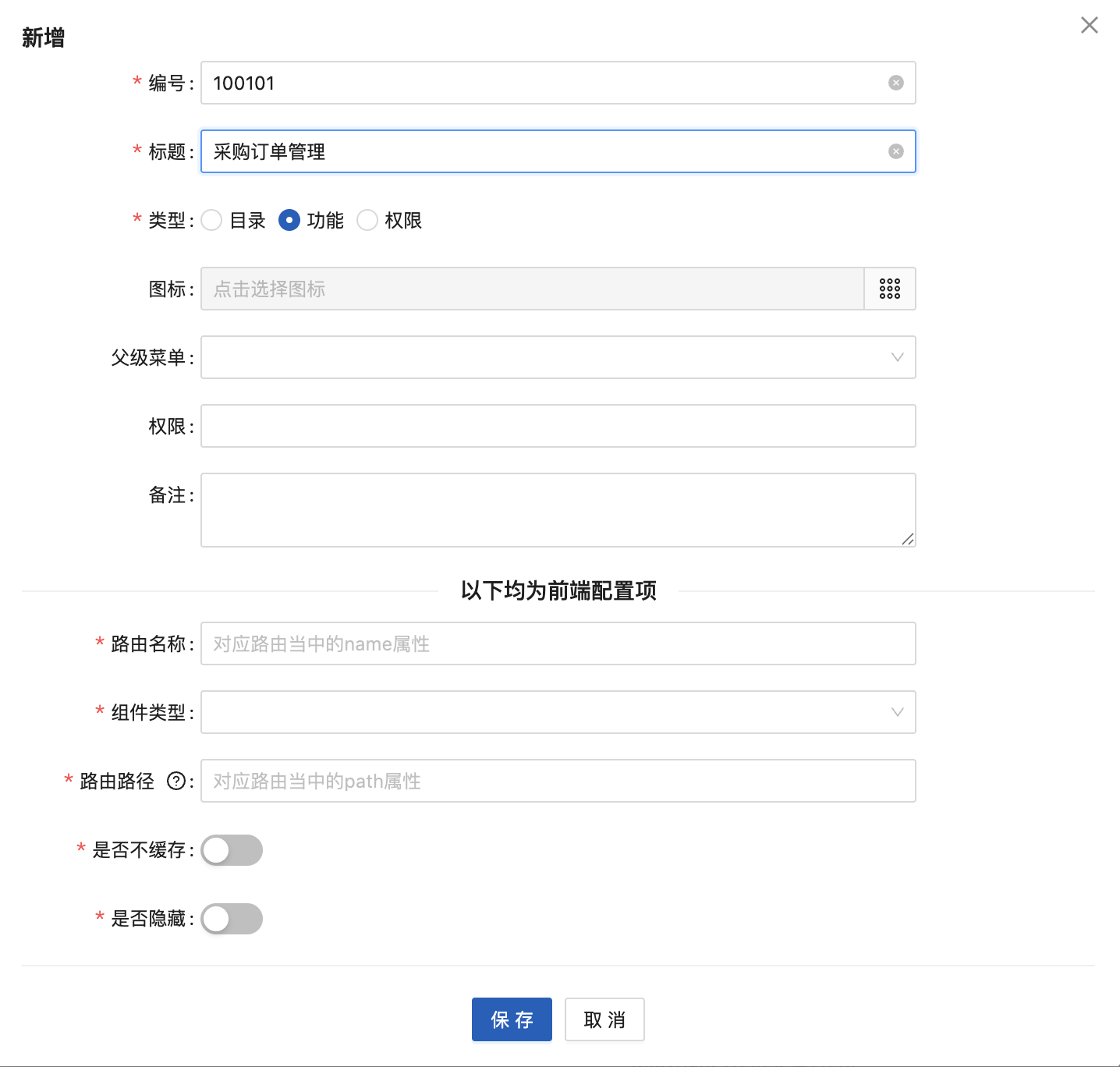Click inside the 备注 textarea

point(558,510)
